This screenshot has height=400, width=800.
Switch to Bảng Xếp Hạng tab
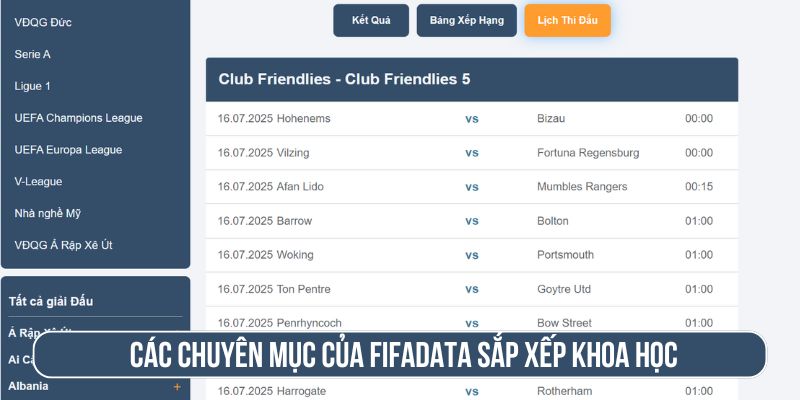467,20
